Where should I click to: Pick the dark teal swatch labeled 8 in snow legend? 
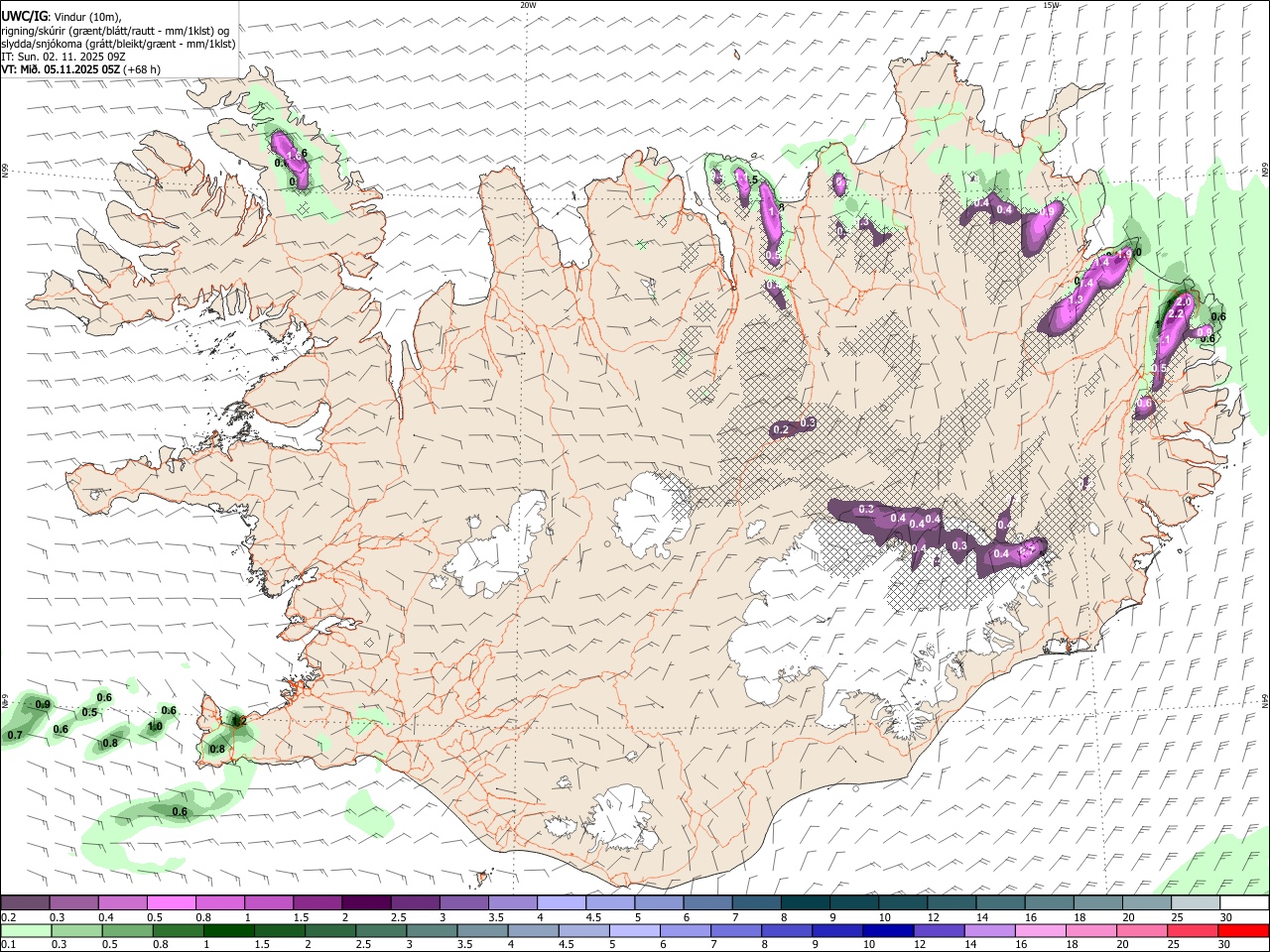point(805,902)
